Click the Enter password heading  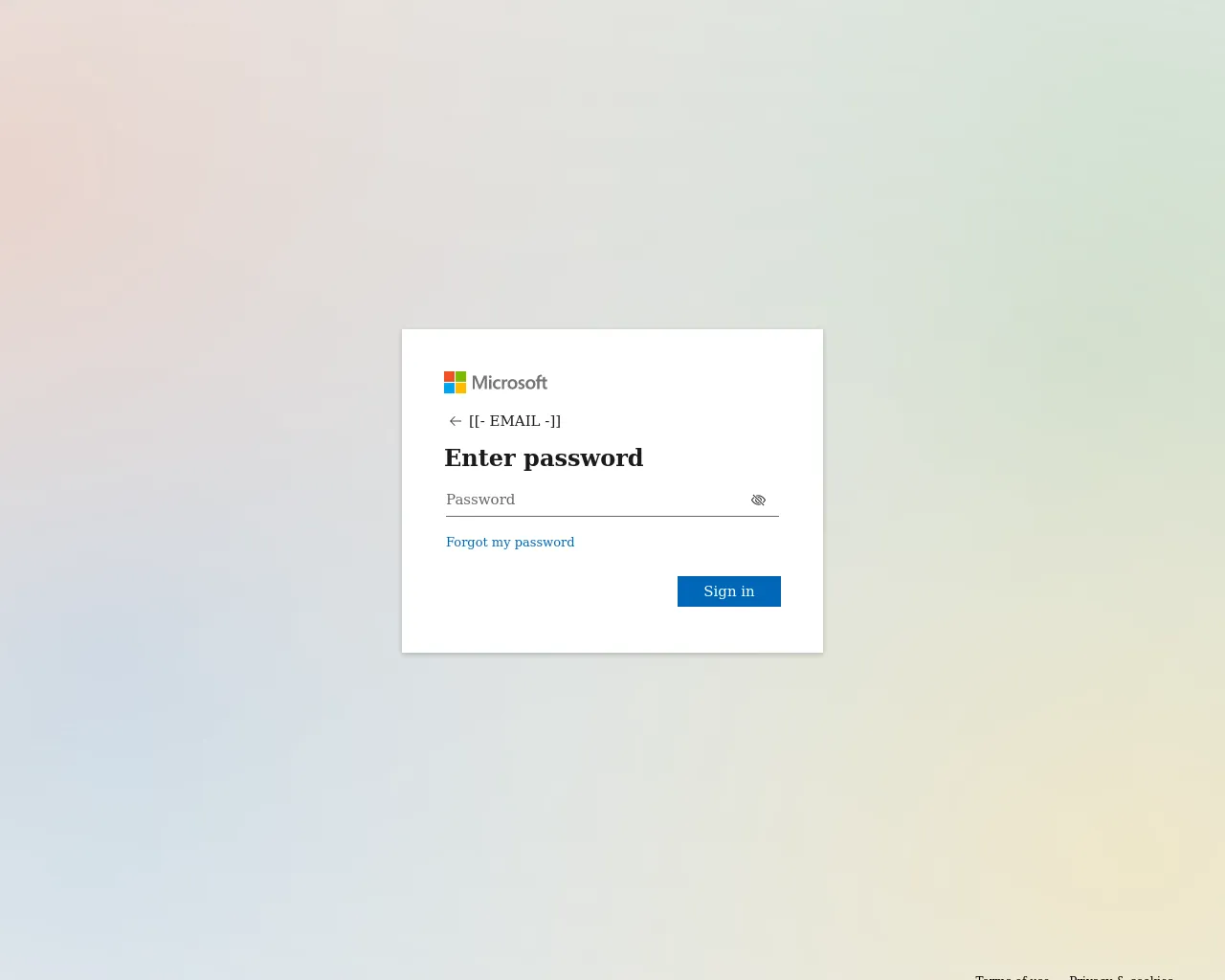pos(544,457)
